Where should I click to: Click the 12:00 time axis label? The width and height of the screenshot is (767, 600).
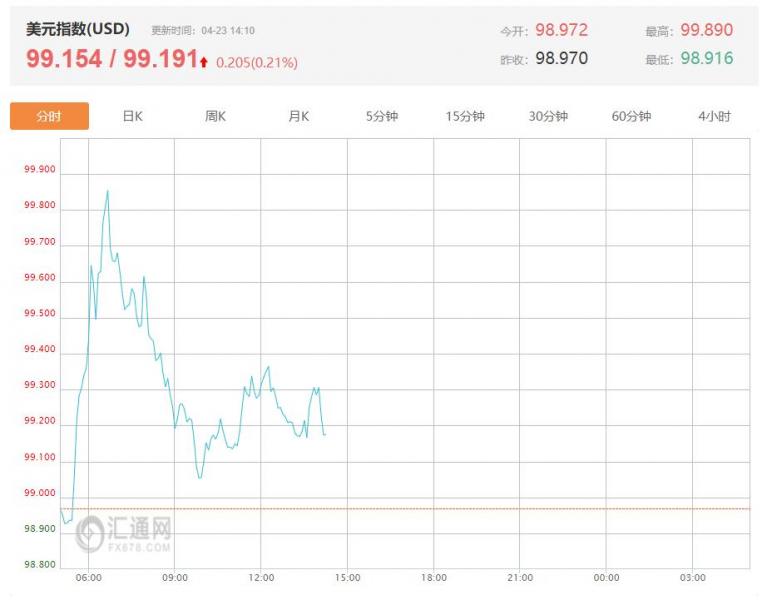tap(261, 578)
